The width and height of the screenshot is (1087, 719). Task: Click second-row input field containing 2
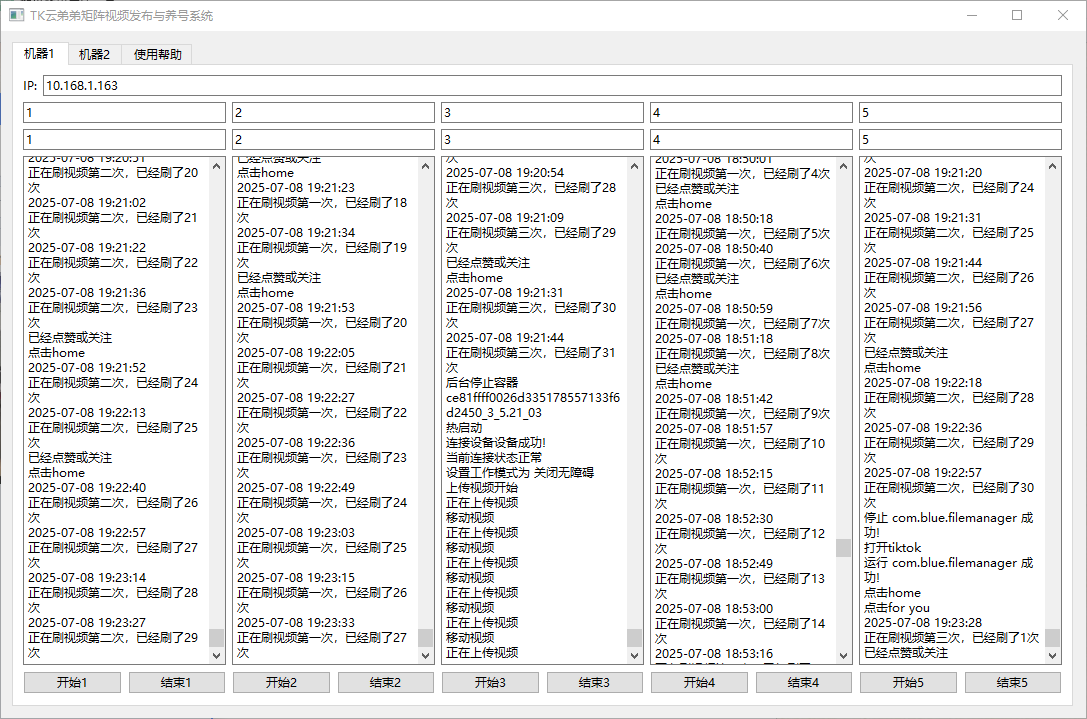(x=333, y=139)
